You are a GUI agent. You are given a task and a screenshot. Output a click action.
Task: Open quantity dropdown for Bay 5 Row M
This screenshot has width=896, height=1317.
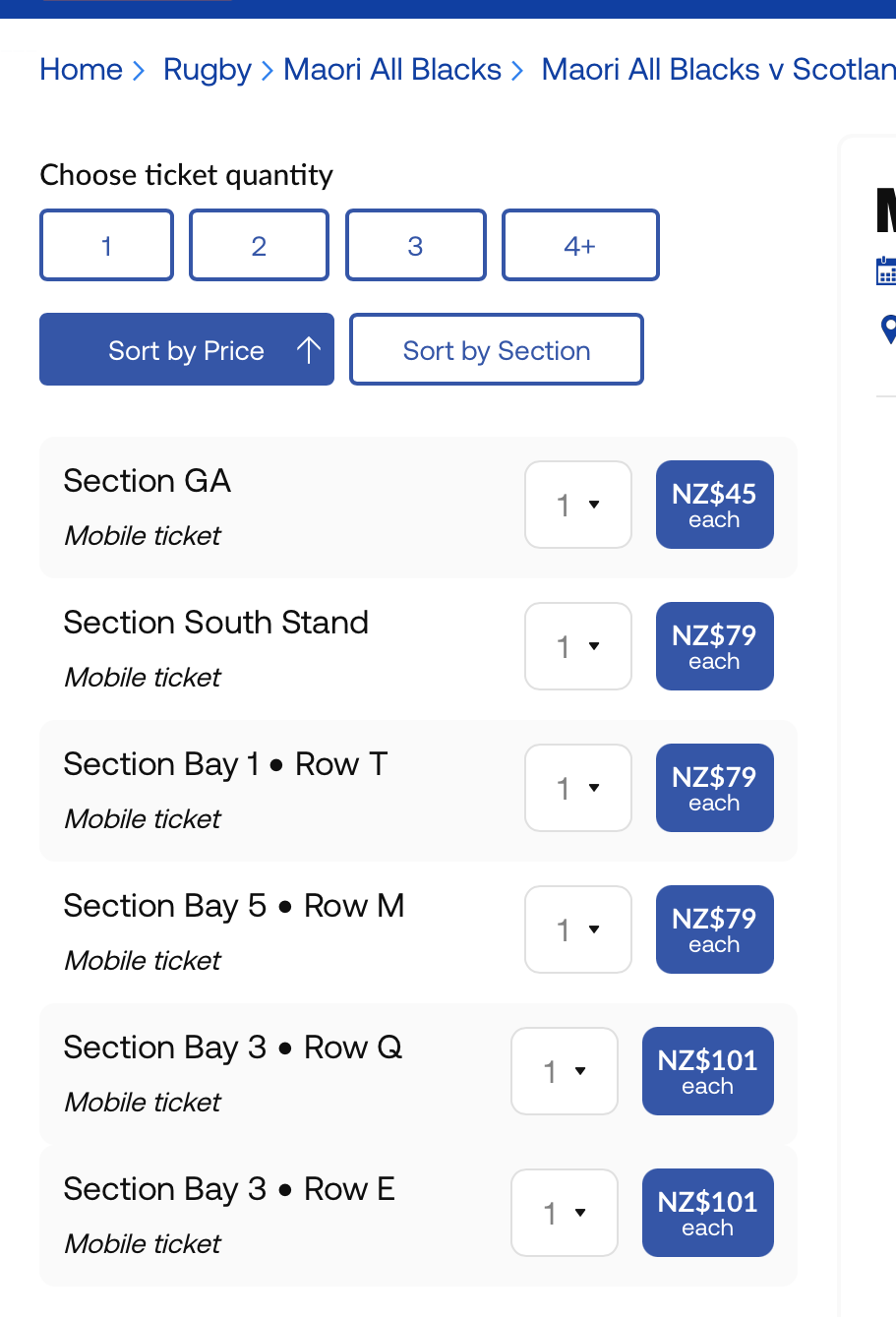(x=578, y=929)
